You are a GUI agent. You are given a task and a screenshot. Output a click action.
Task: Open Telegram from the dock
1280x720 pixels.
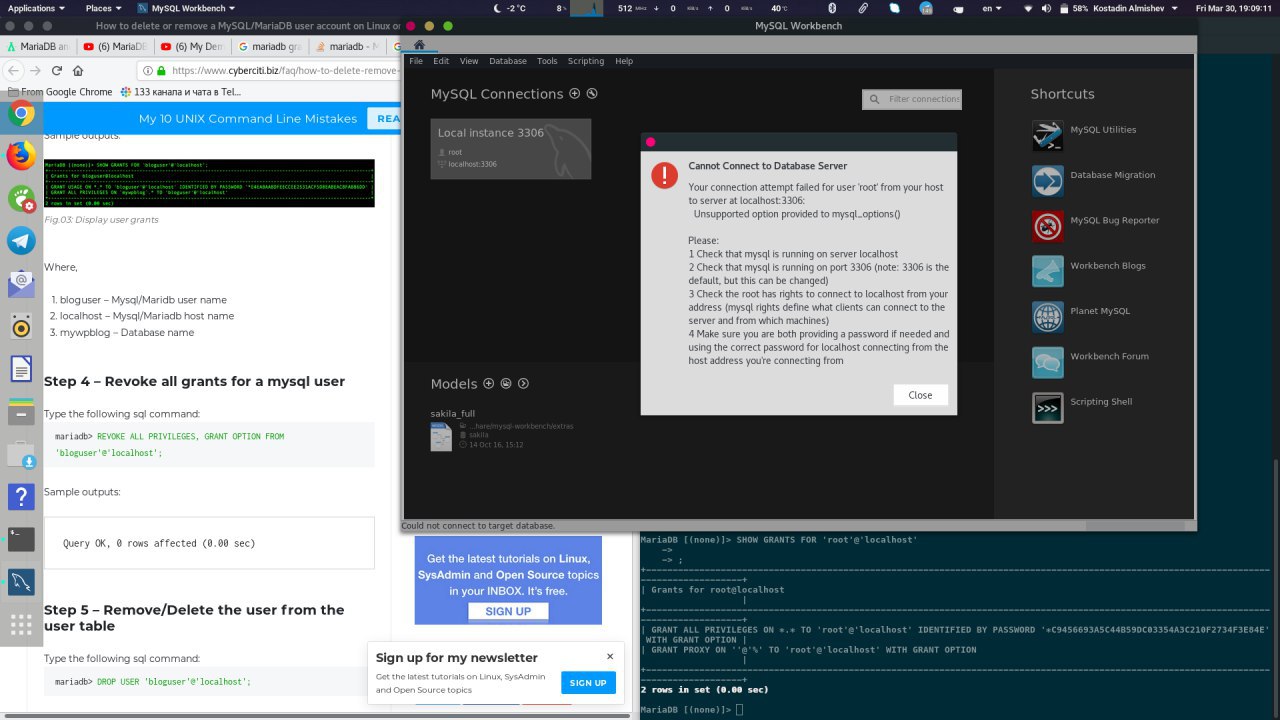(21, 240)
